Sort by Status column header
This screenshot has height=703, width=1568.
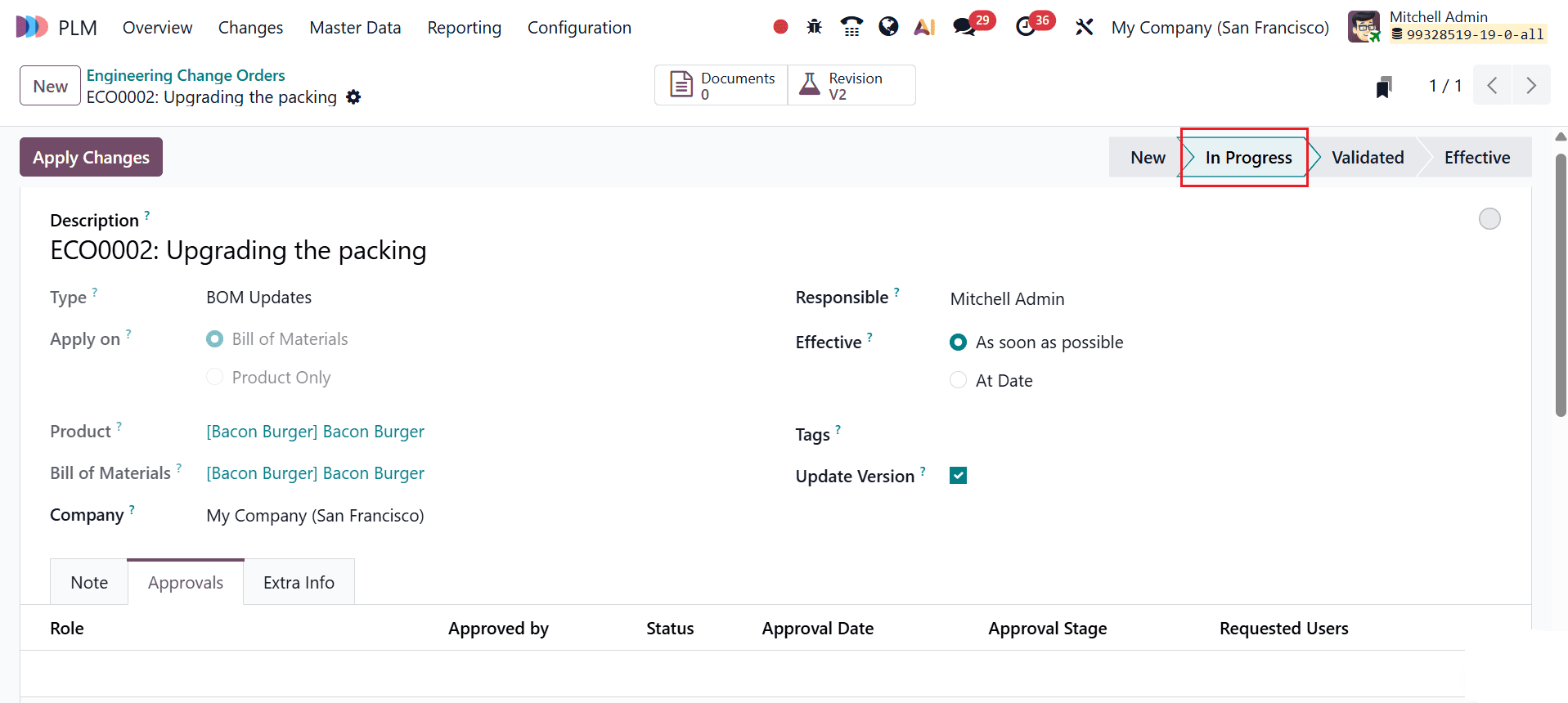670,628
